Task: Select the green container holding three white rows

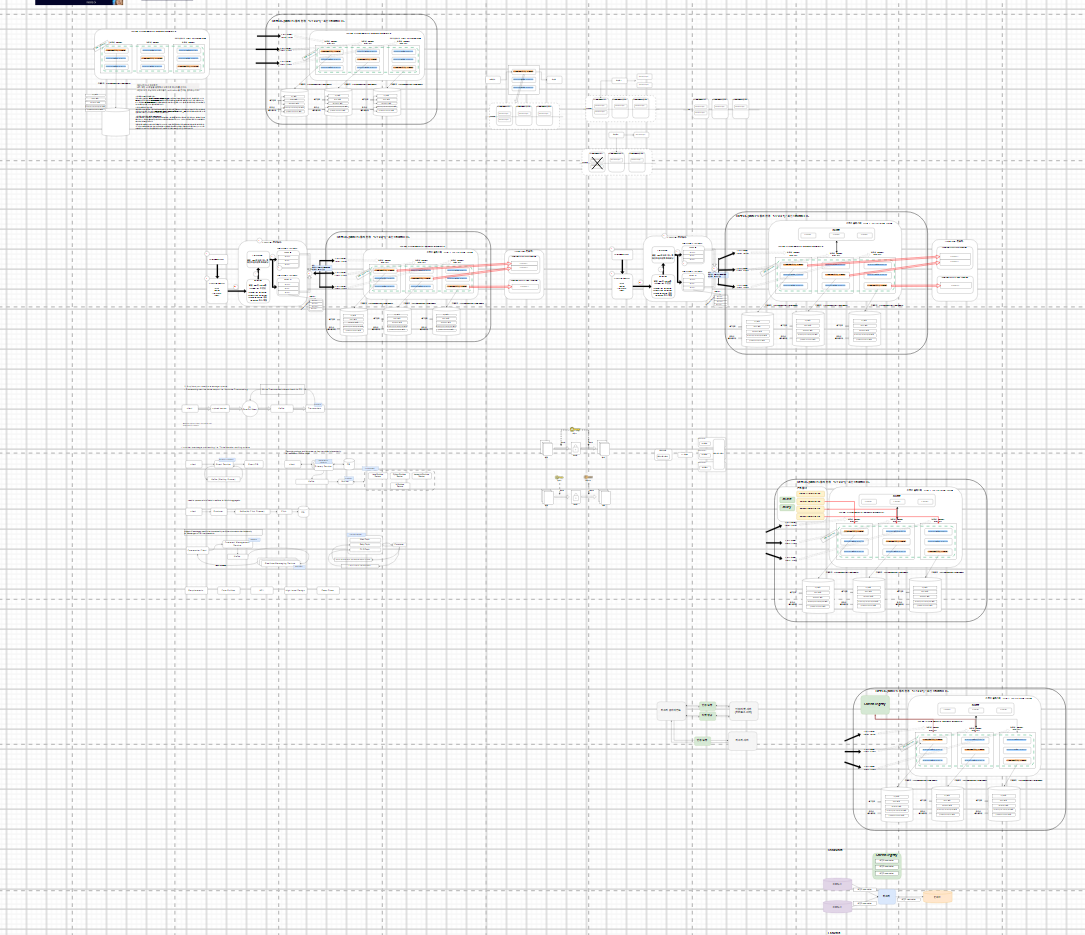Action: coord(887,865)
